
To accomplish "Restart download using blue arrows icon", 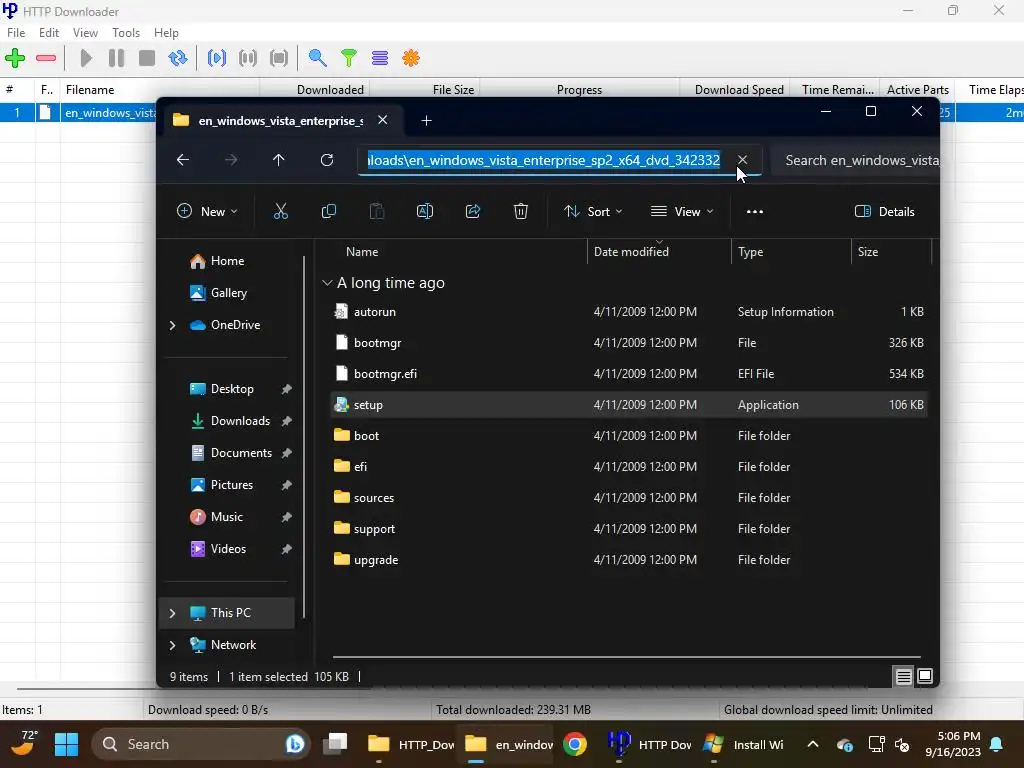I will 178,58.
